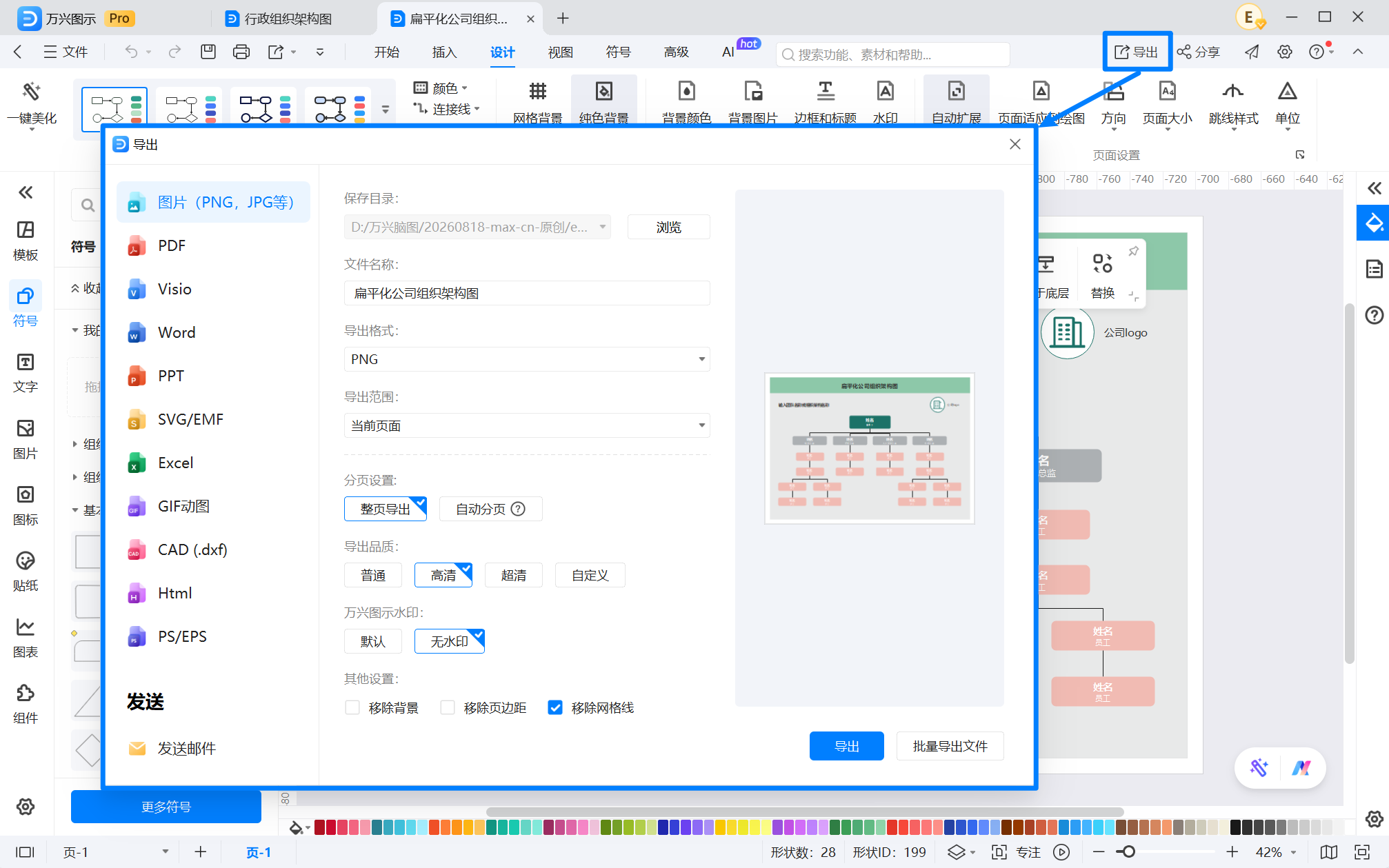Open the 导出范围 当前页面 dropdown
1389x868 pixels.
tap(527, 425)
